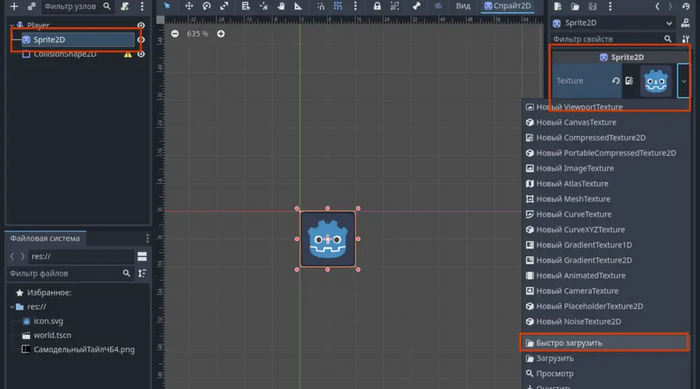Image resolution: width=700 pixels, height=389 pixels.
Task: Reset zoom by clicking 635 %
Action: [197, 34]
